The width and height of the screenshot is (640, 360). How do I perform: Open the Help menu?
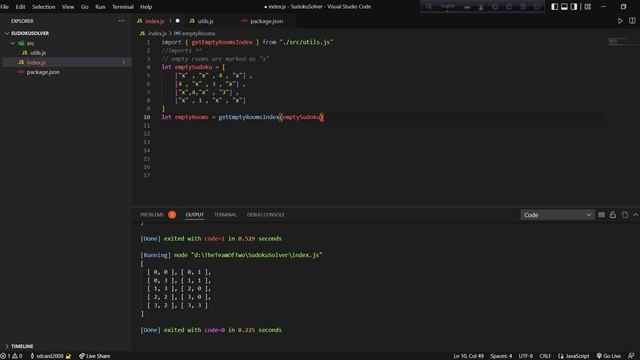point(146,7)
